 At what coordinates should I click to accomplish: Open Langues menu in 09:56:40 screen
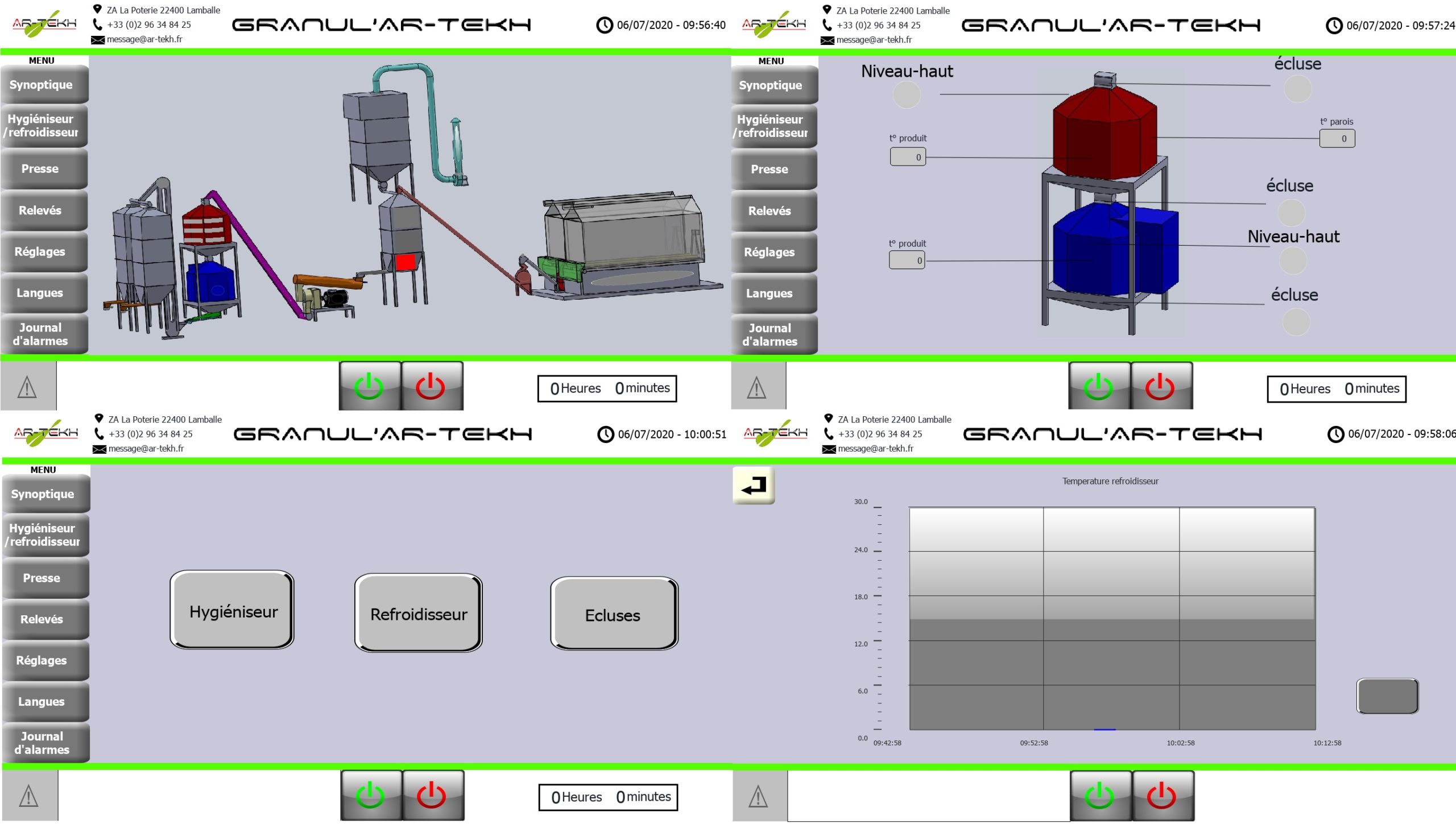44,293
